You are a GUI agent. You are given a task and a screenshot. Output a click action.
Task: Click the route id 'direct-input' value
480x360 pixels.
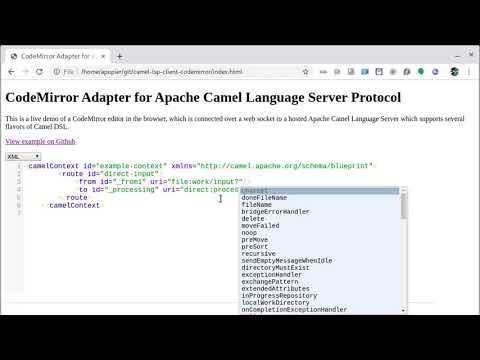pos(129,174)
